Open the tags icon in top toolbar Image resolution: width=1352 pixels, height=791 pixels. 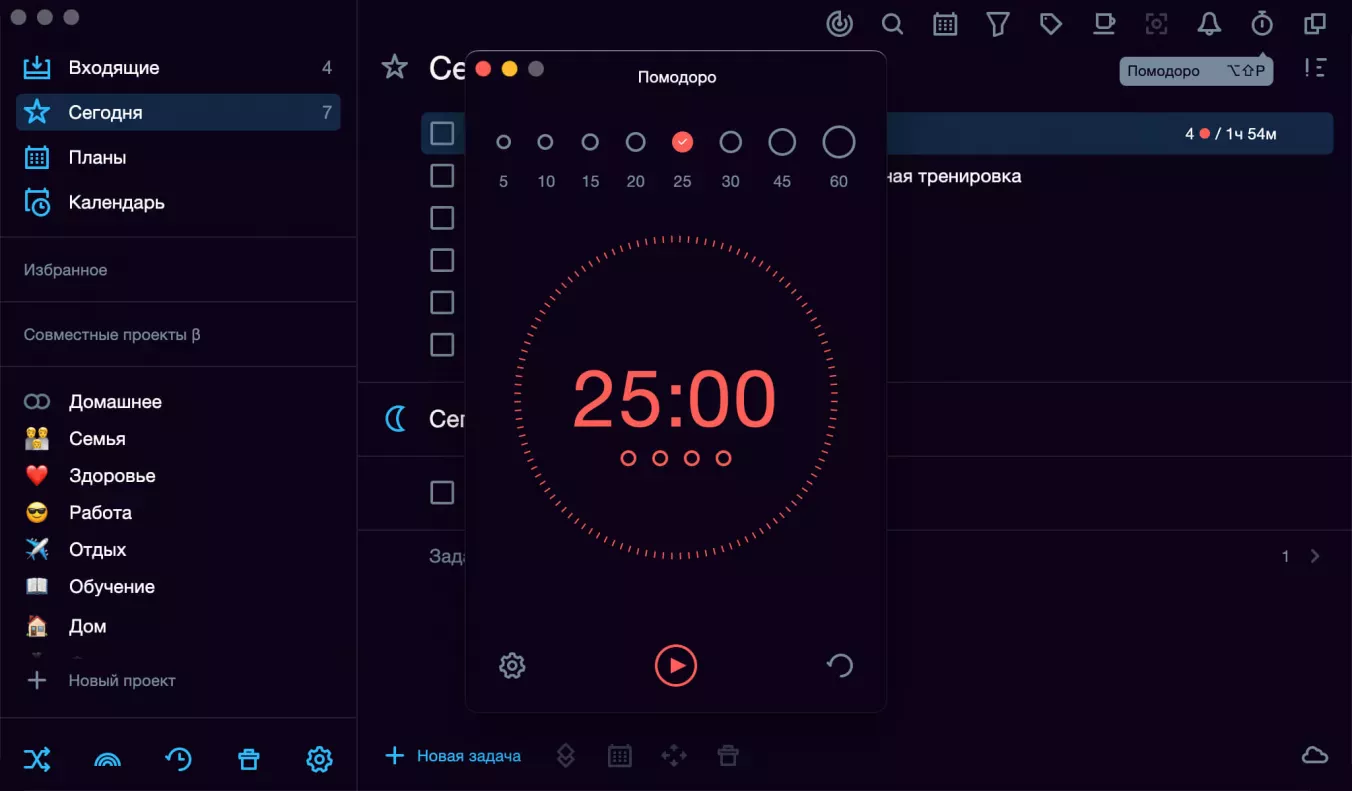(1050, 24)
